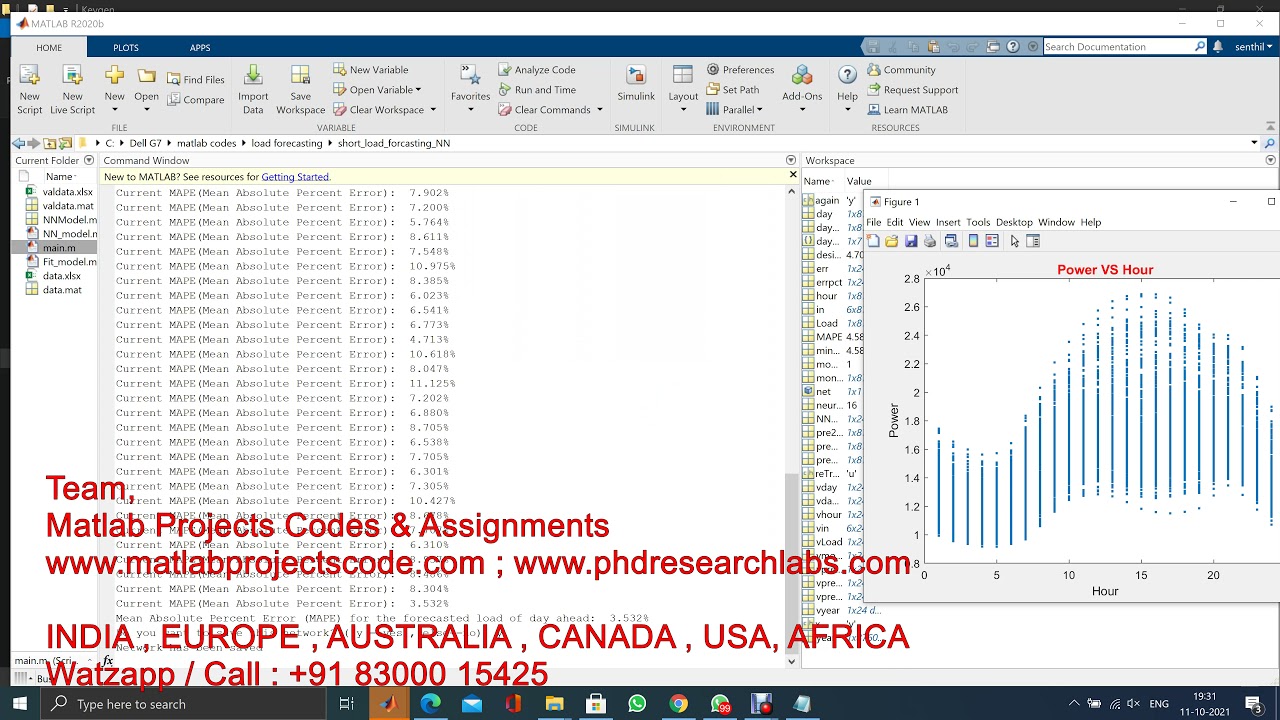Open Command Window actions dropdown
The image size is (1280, 720).
[x=791, y=160]
